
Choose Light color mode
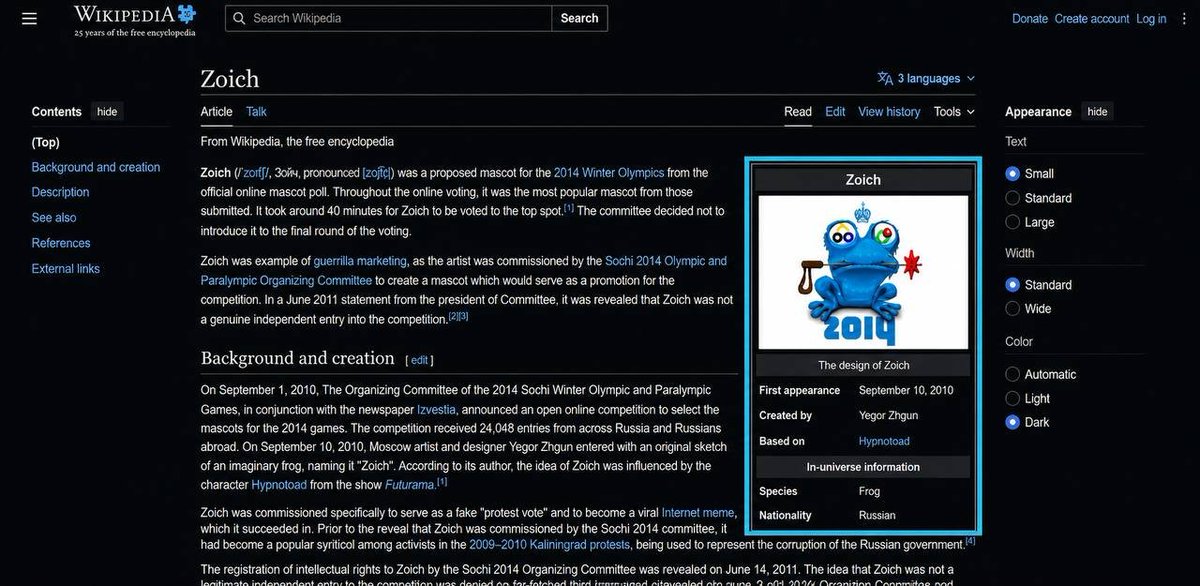click(1013, 398)
